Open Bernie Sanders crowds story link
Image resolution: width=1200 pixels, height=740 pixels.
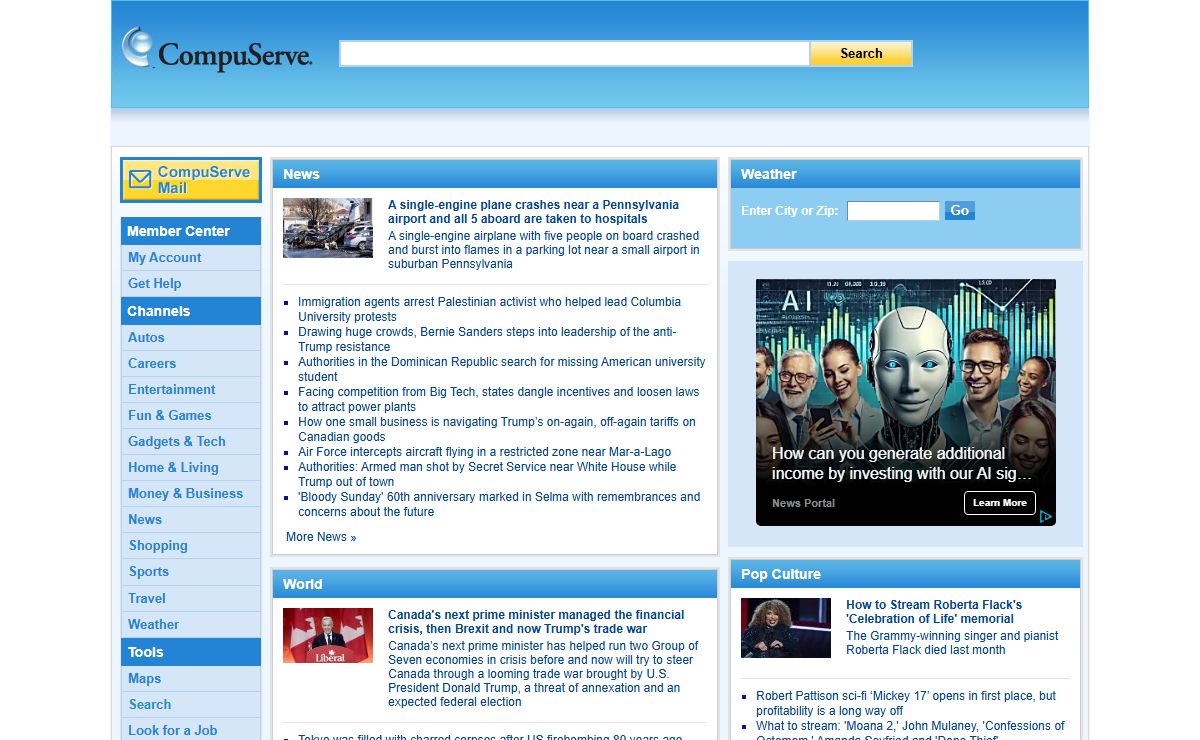click(x=487, y=339)
